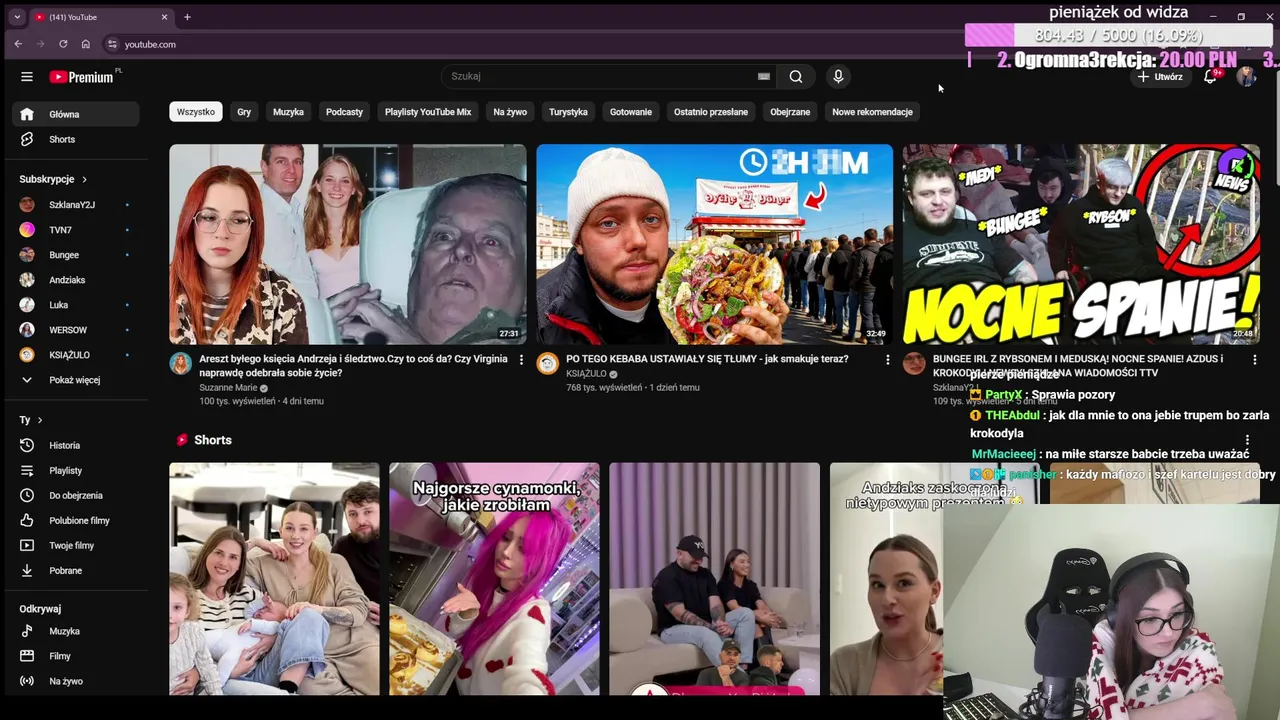Click the browser back arrow
Image resolution: width=1280 pixels, height=720 pixels.
pos(18,44)
